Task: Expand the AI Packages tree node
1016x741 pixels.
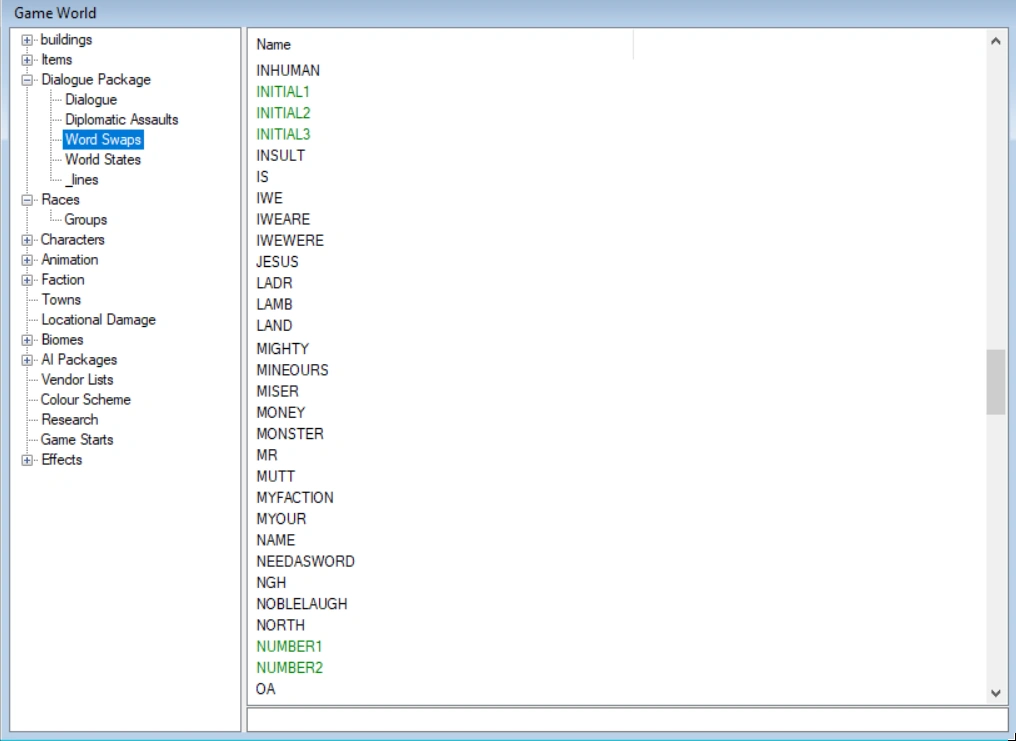Action: 27,360
